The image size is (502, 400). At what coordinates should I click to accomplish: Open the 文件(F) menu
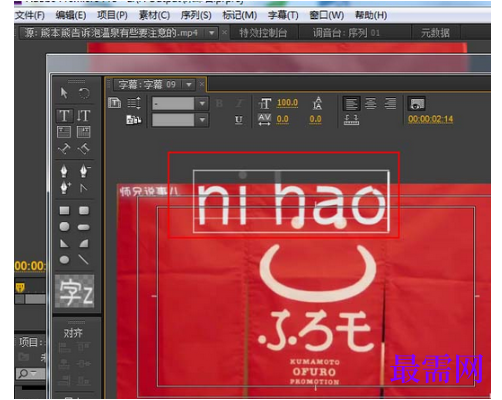coord(30,15)
